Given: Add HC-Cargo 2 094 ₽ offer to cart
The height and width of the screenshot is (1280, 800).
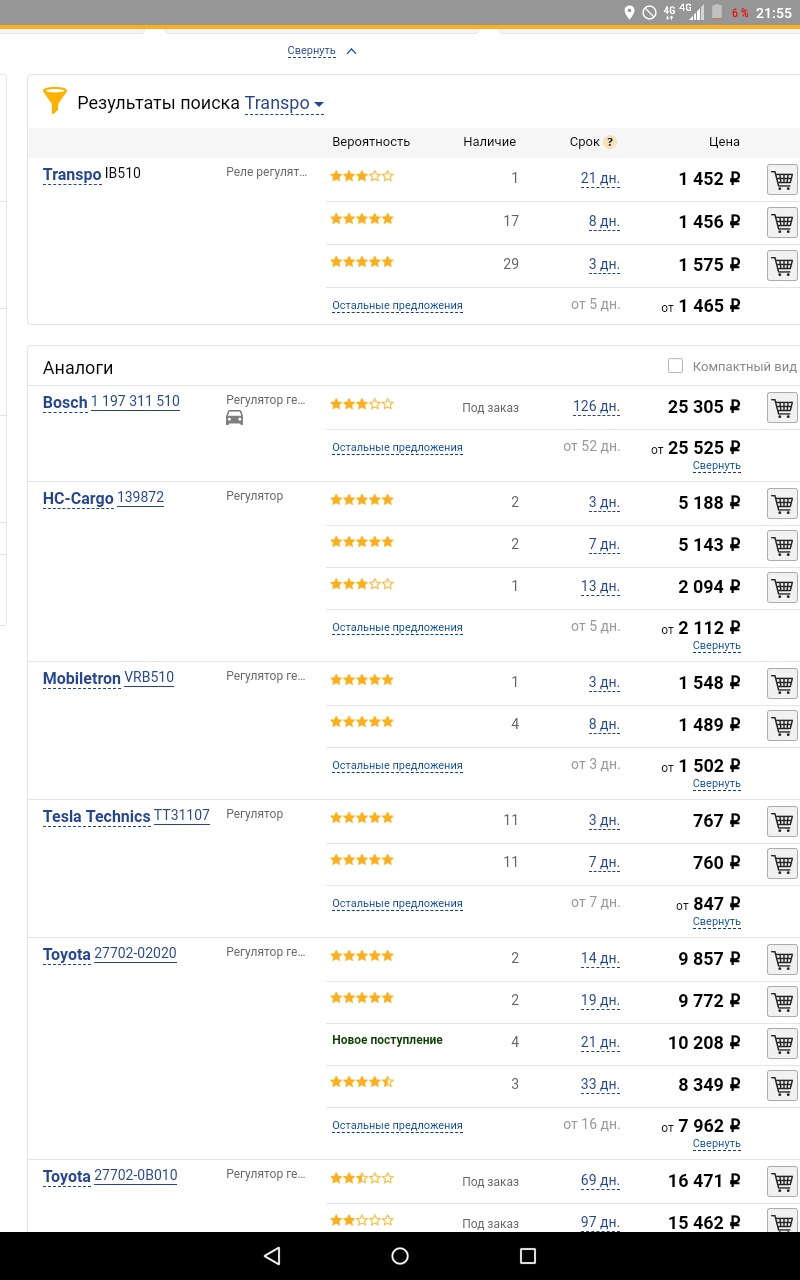Looking at the screenshot, I should pos(782,588).
